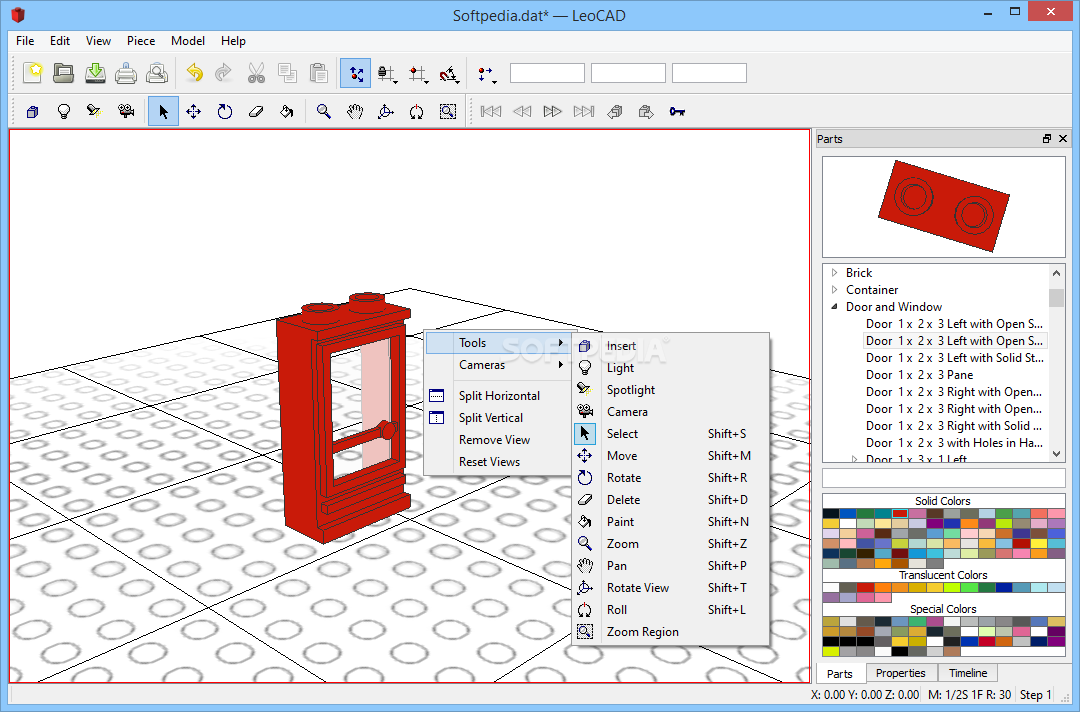Click the Redo arrow icon
This screenshot has height=712, width=1080.
tap(224, 73)
